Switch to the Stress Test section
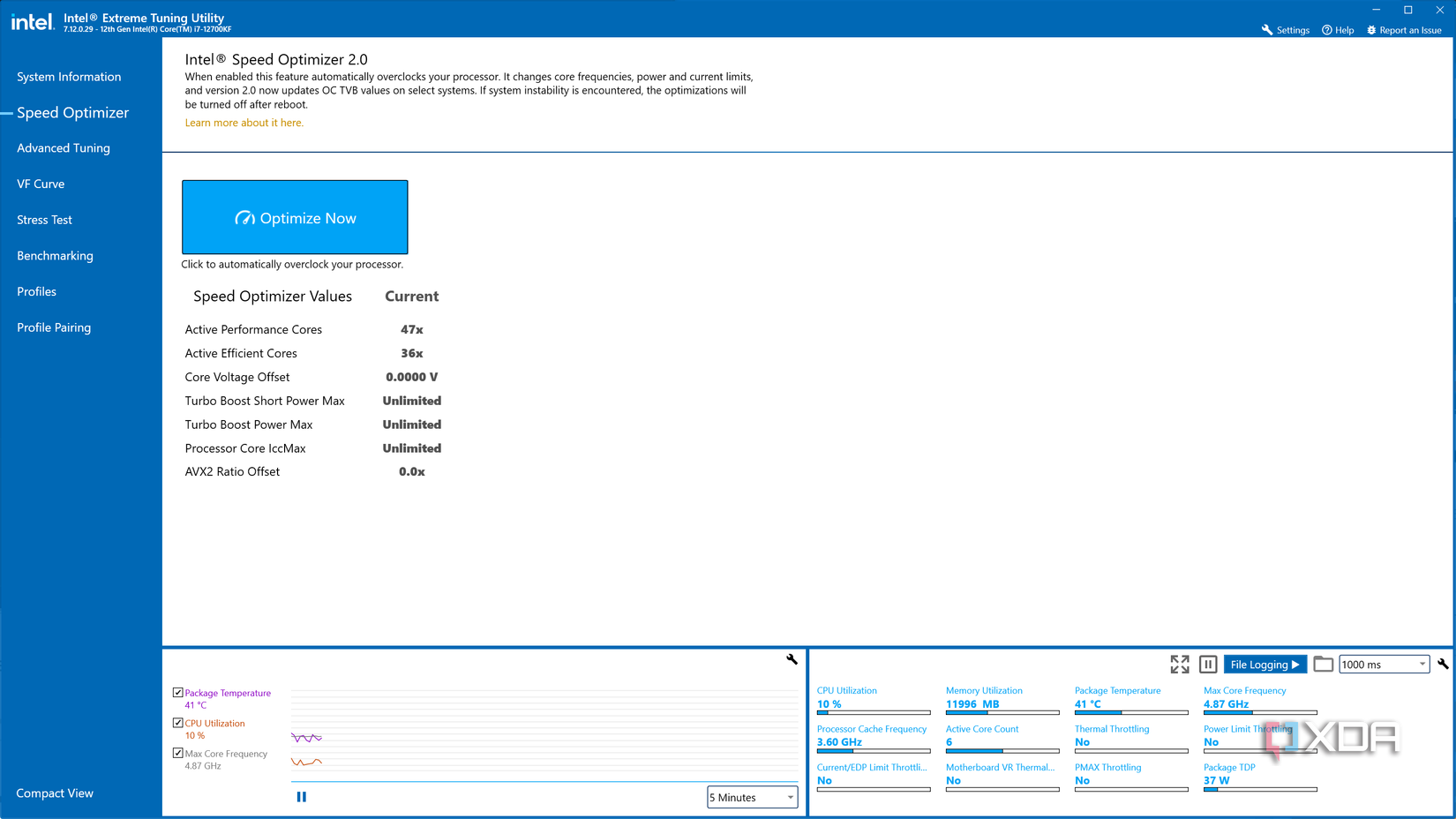This screenshot has width=1456, height=819. pos(44,220)
